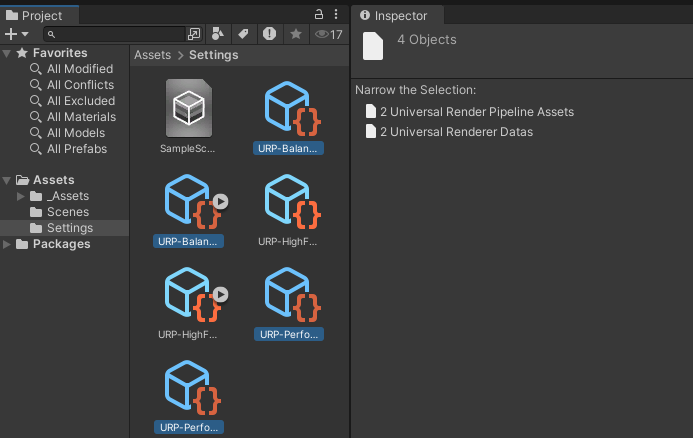Screen dimensions: 693x438
Task: Toggle the Project panel lock icon
Action: click(319, 14)
